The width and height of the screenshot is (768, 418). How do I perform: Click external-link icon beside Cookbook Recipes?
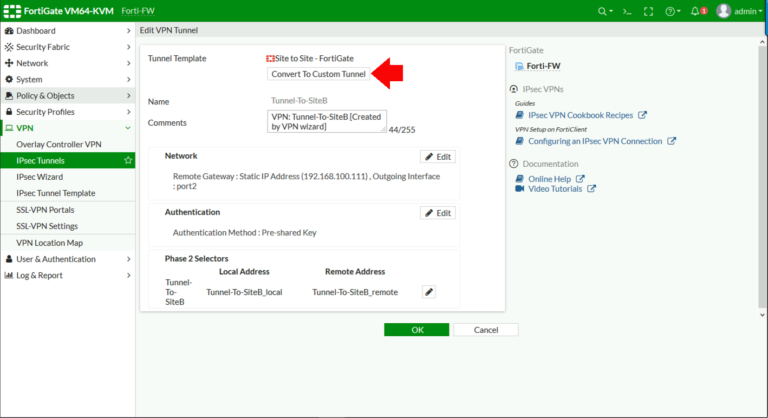(x=642, y=115)
